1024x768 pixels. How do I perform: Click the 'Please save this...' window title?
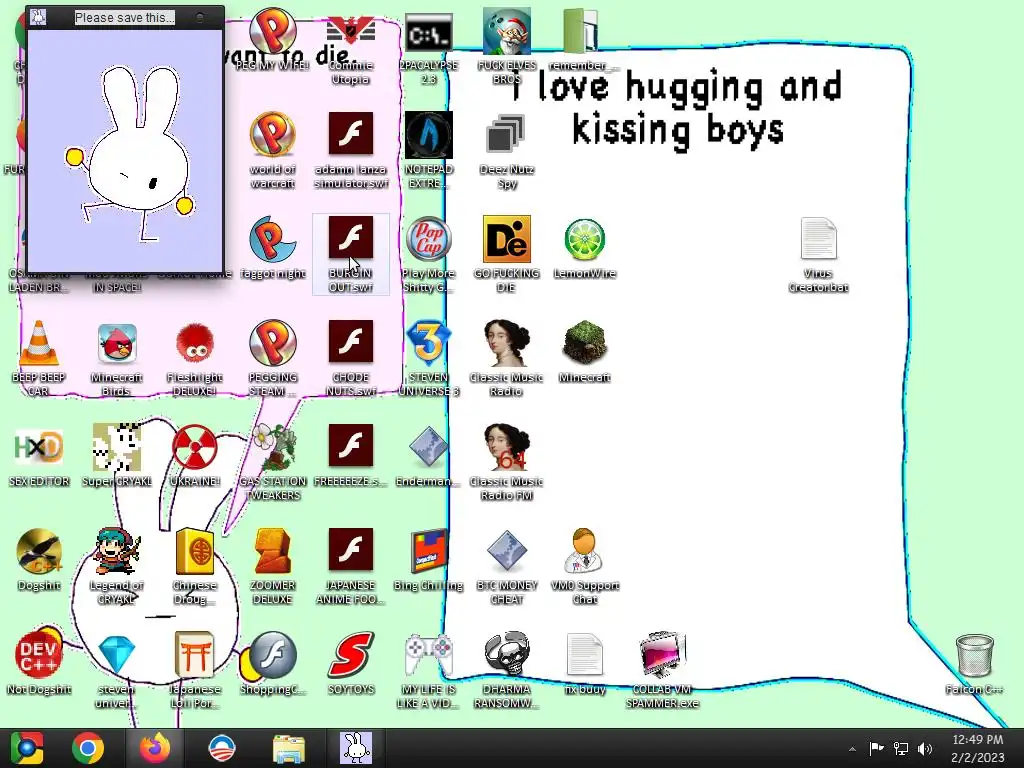point(125,18)
